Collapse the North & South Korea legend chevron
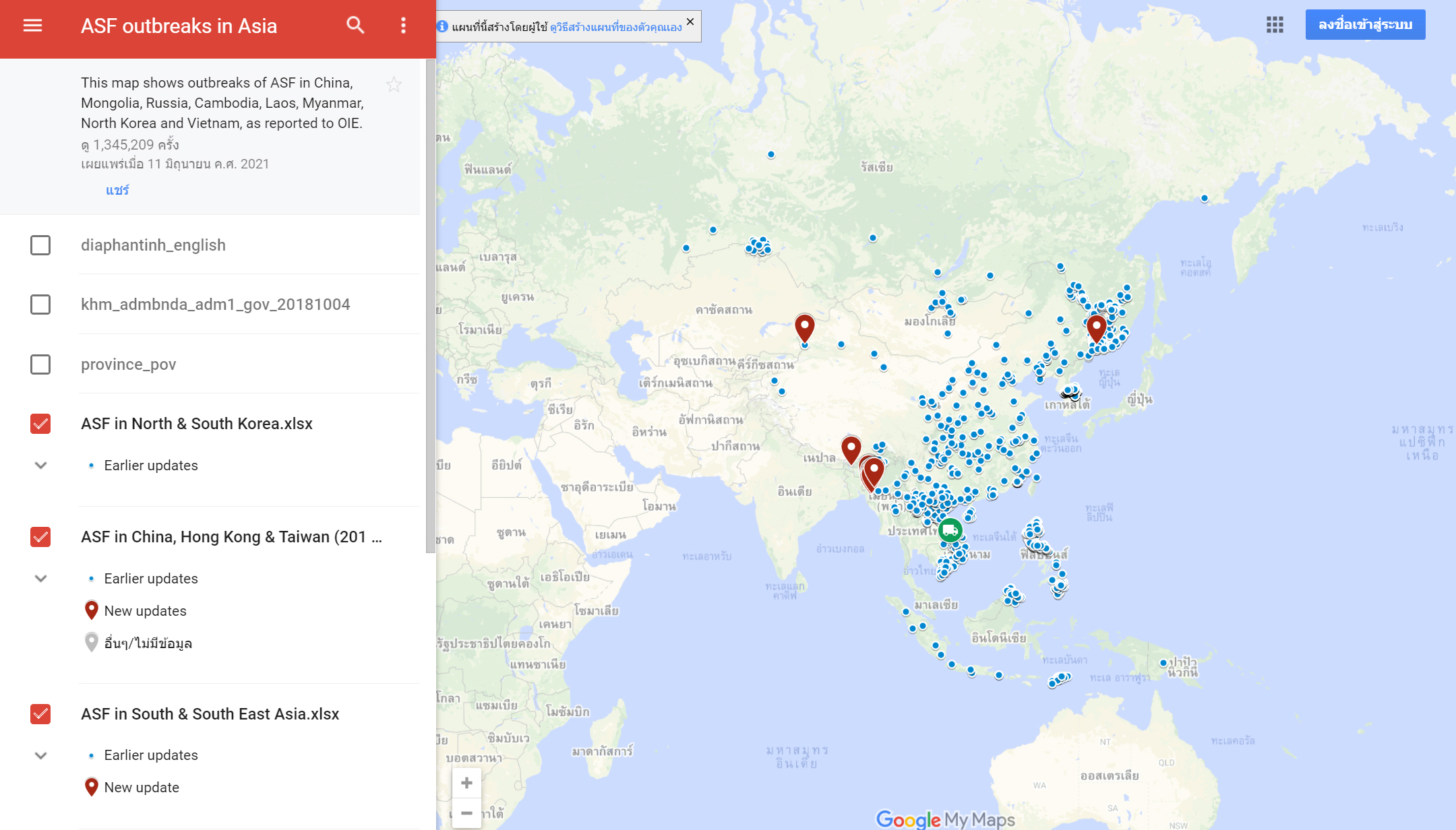Viewport: 1456px width, 830px height. click(40, 466)
